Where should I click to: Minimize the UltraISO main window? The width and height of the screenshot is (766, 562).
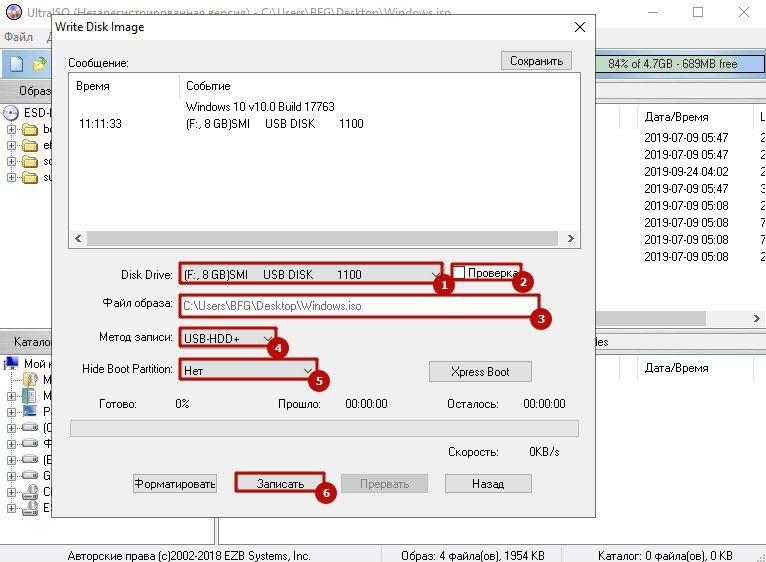coord(653,12)
